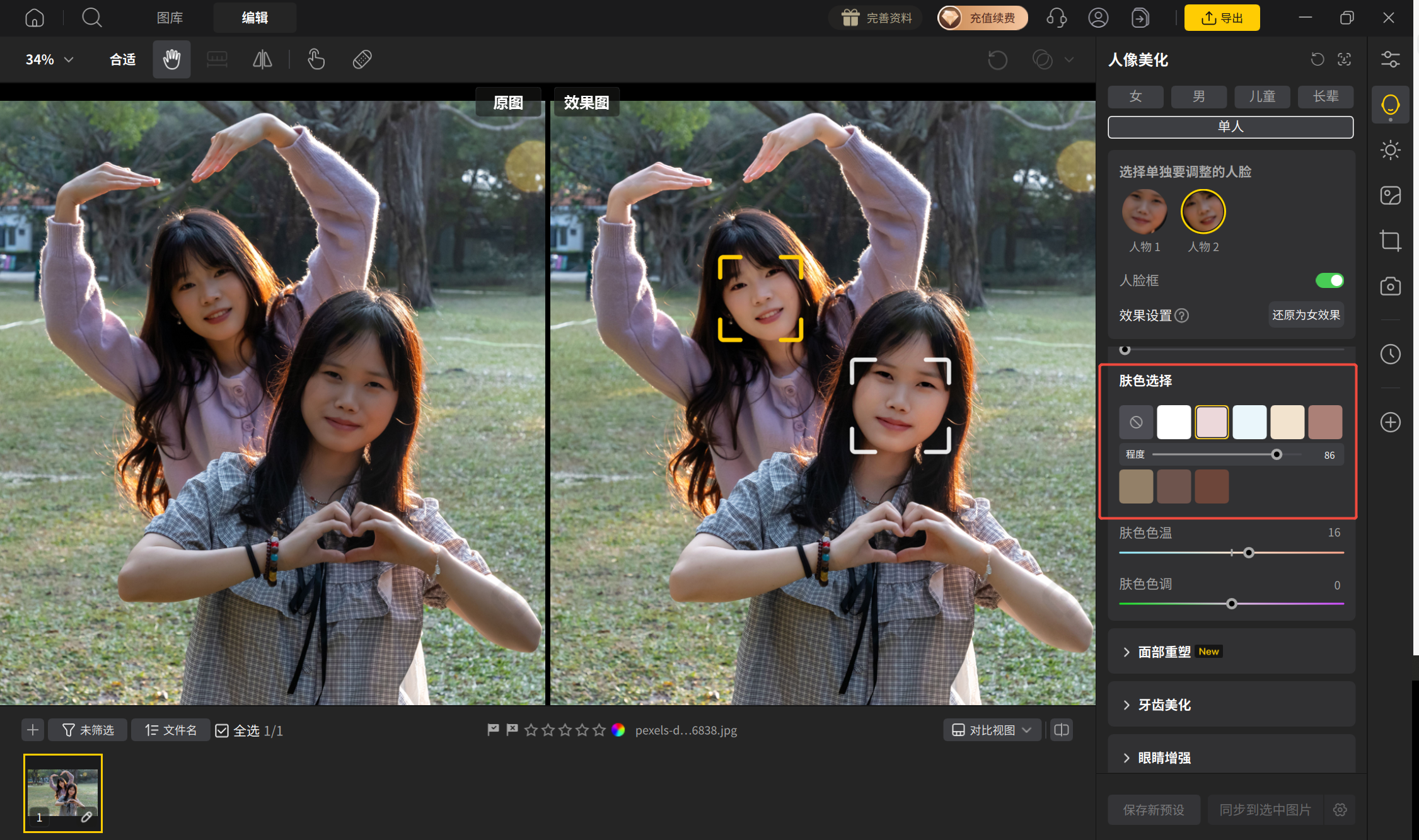Open the history clock icon
This screenshot has height=840, width=1419.
(1390, 354)
